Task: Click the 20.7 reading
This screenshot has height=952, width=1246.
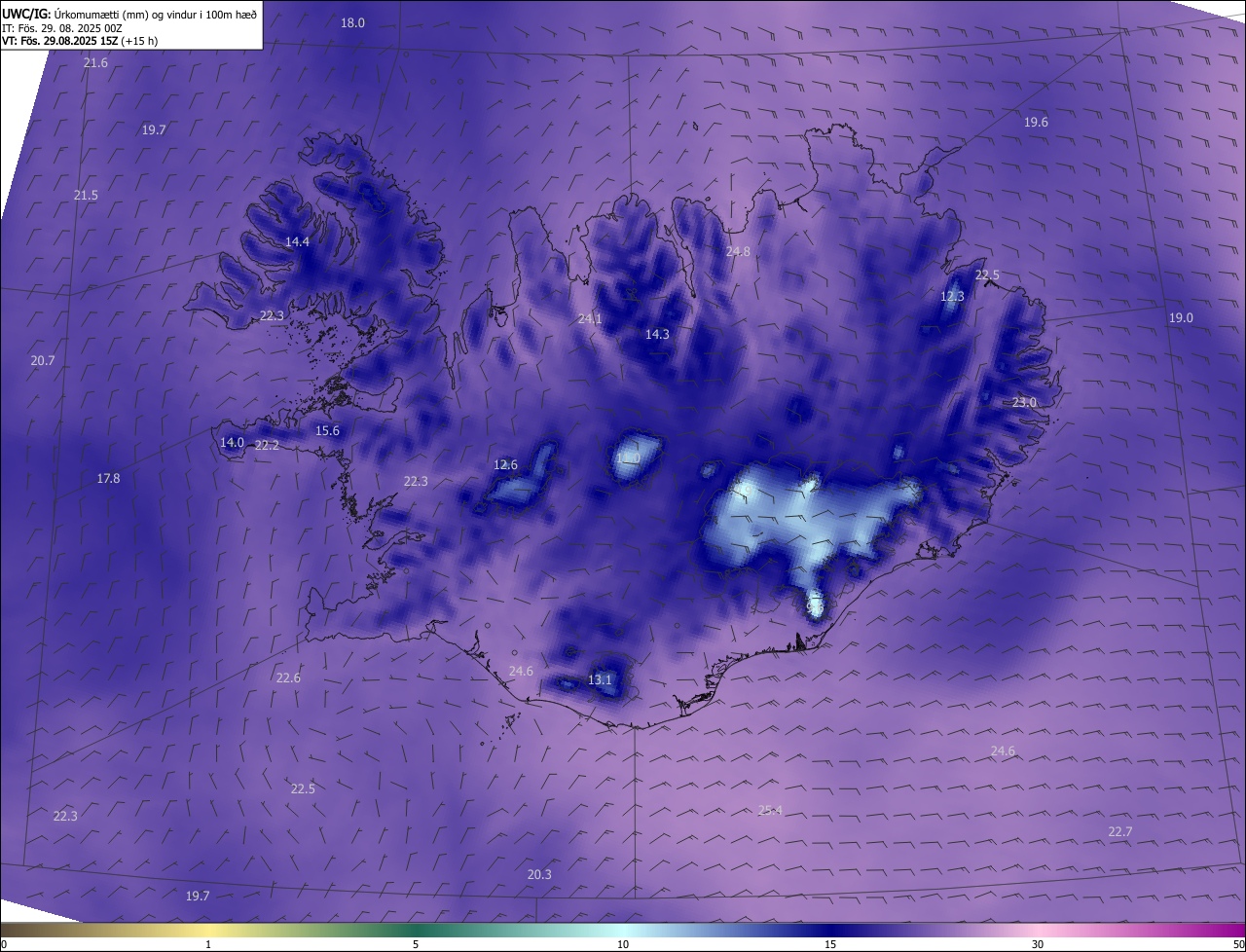Action: click(x=43, y=360)
